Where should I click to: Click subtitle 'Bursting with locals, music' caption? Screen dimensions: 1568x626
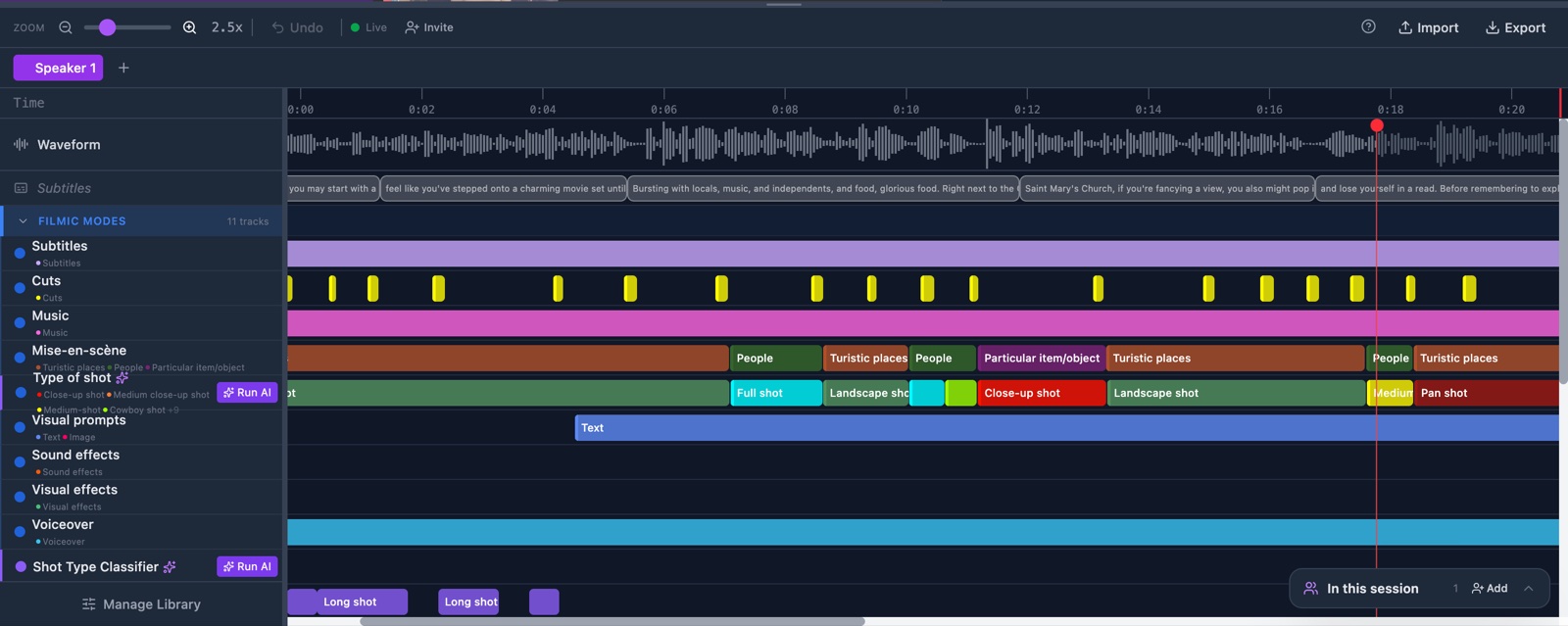pyautogui.click(x=823, y=188)
